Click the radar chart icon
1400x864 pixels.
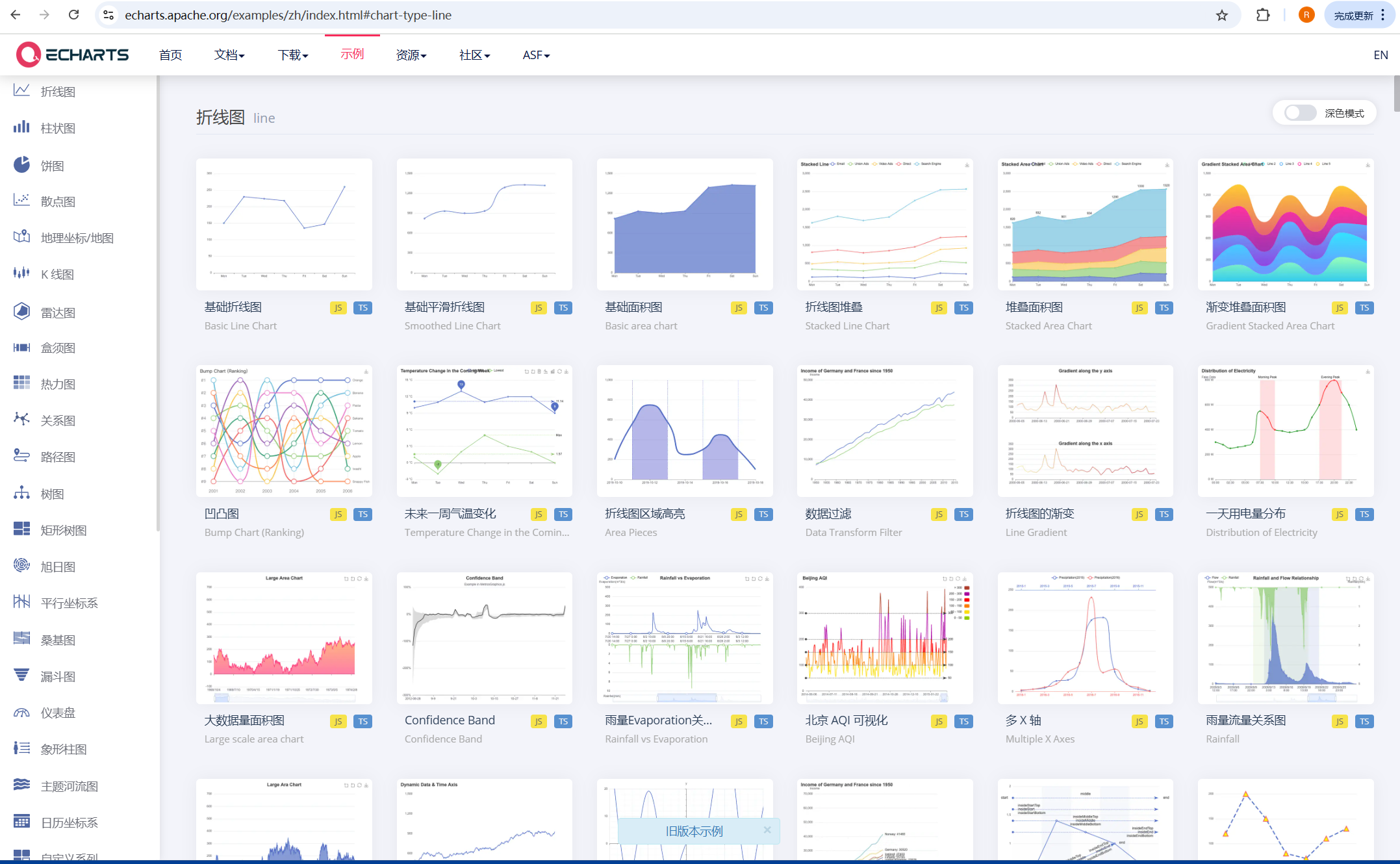21,312
